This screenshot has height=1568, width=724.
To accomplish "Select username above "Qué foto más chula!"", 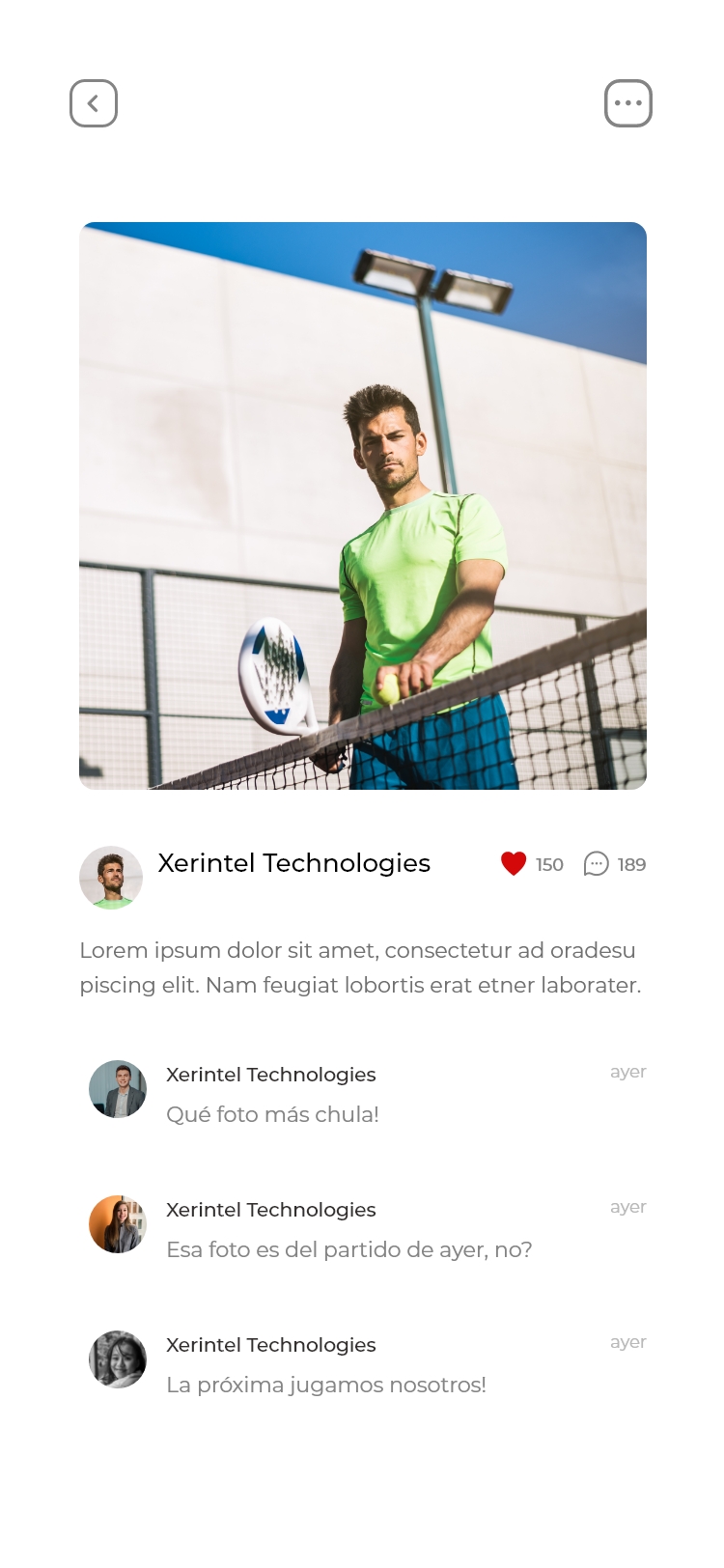I will [x=271, y=1075].
